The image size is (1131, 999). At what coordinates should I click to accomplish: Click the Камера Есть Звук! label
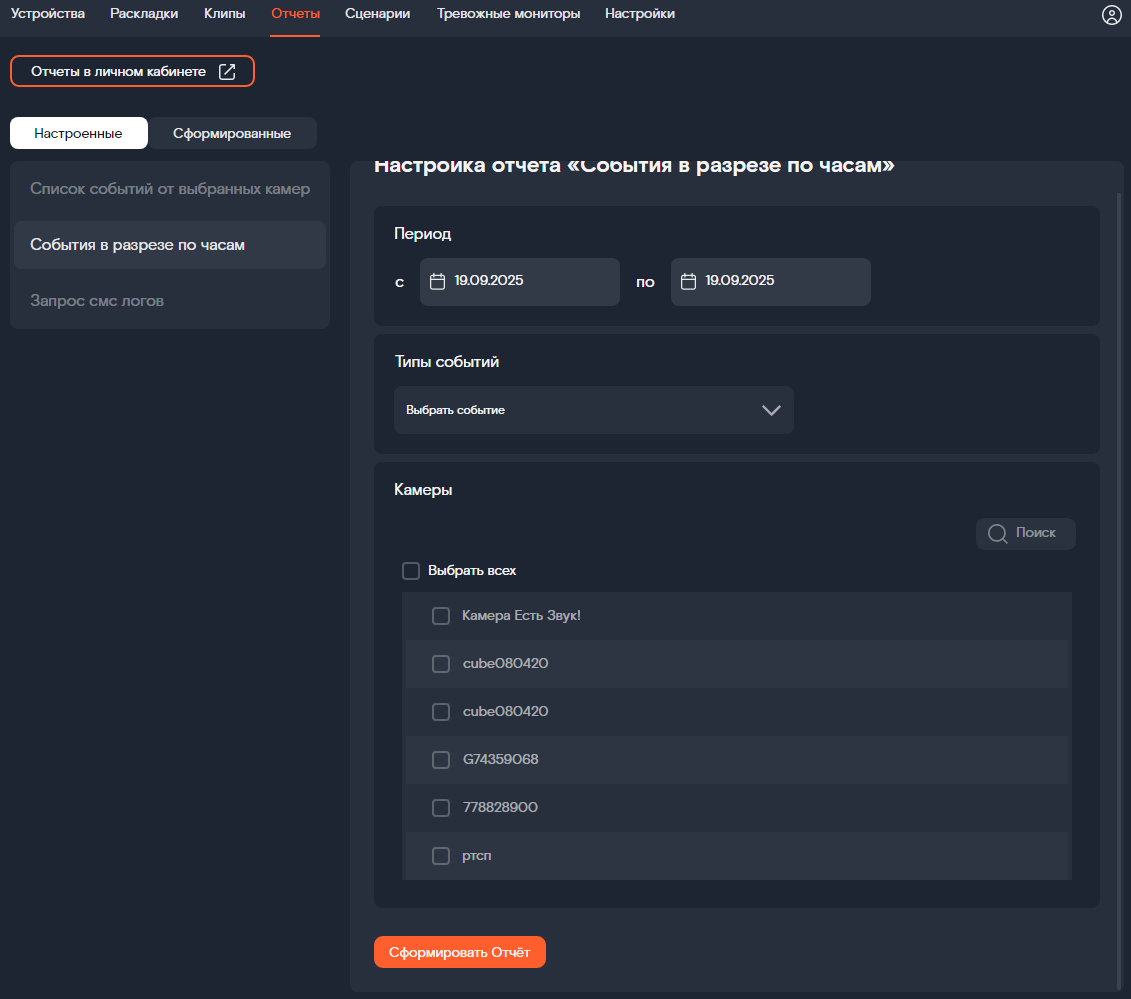tap(521, 616)
